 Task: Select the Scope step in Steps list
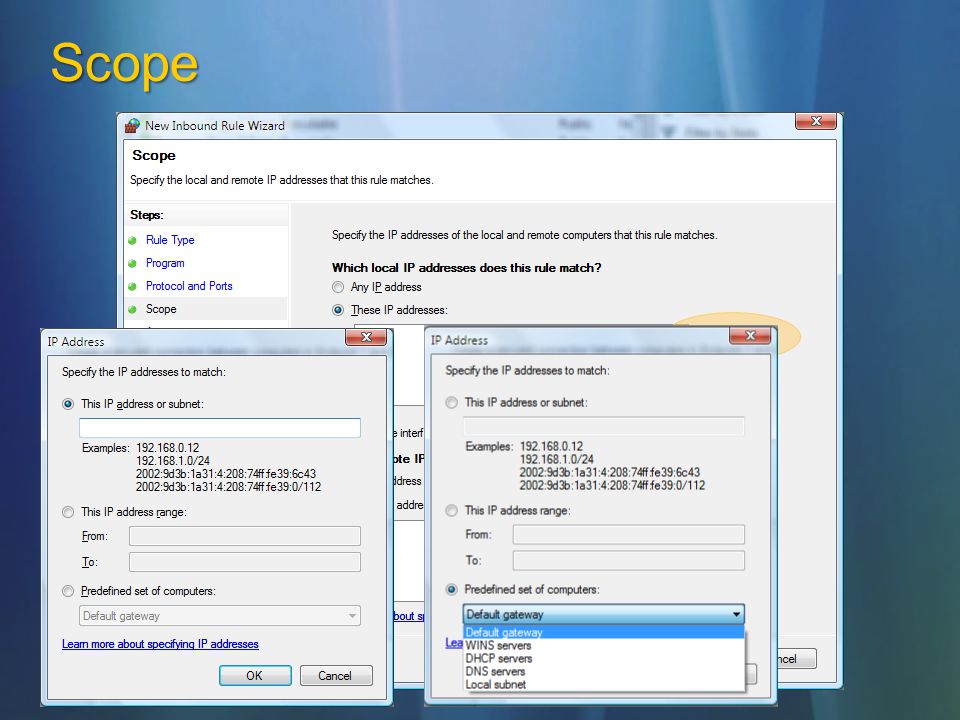click(x=161, y=309)
